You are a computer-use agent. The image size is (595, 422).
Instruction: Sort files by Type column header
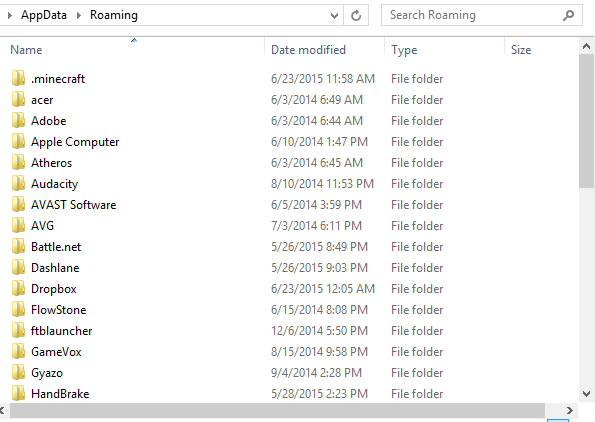[x=404, y=50]
